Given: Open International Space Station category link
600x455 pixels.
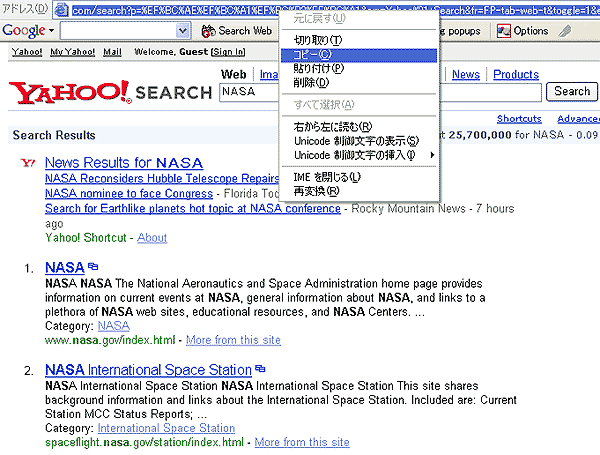Looking at the screenshot, I should (x=166, y=428).
